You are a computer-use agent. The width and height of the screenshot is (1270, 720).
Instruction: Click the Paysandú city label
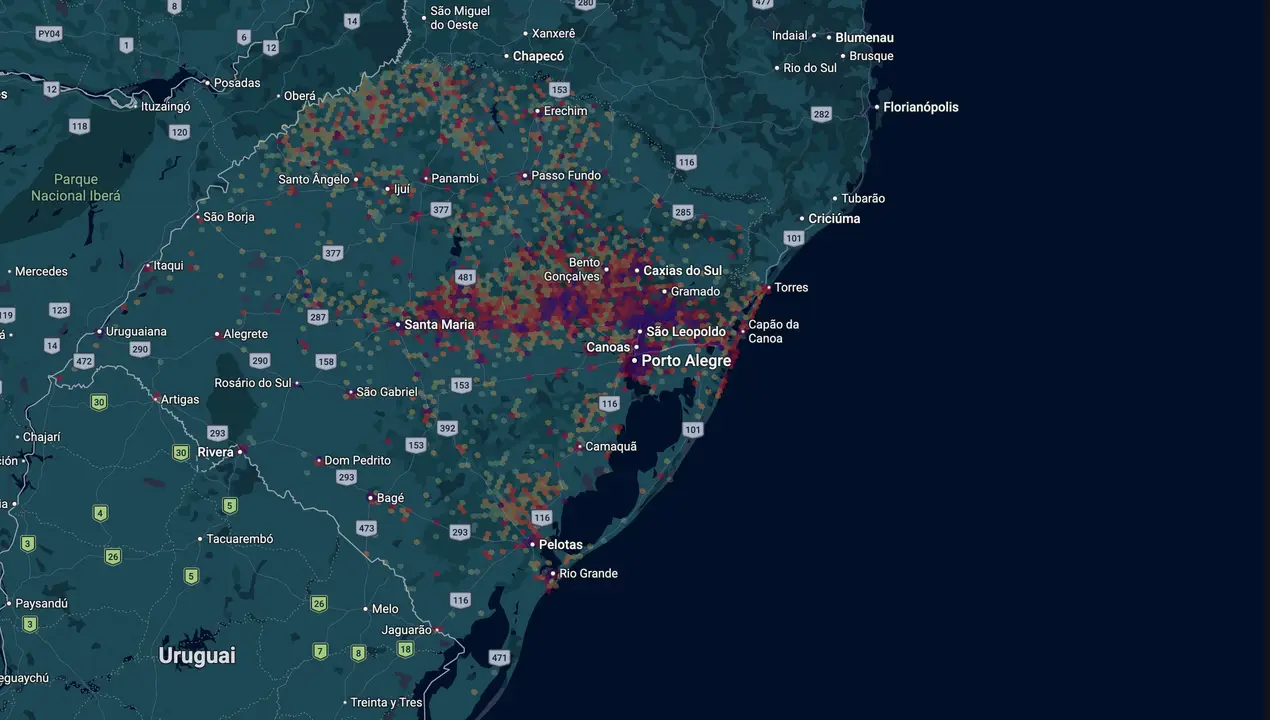pyautogui.click(x=41, y=603)
